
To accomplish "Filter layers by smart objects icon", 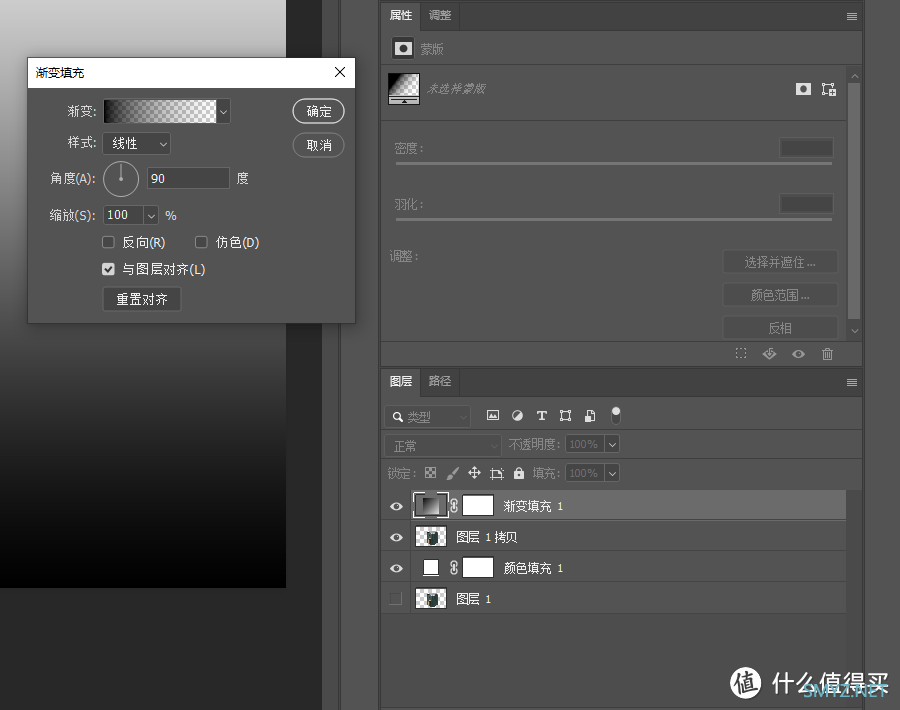I will [x=589, y=416].
